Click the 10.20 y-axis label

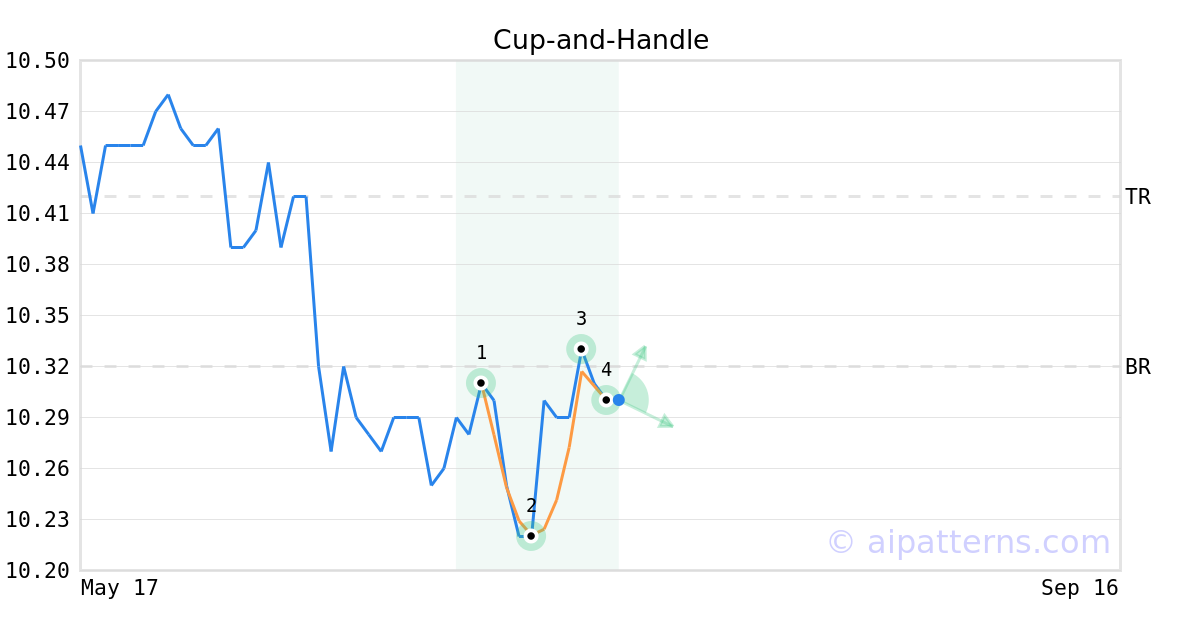click(38, 571)
